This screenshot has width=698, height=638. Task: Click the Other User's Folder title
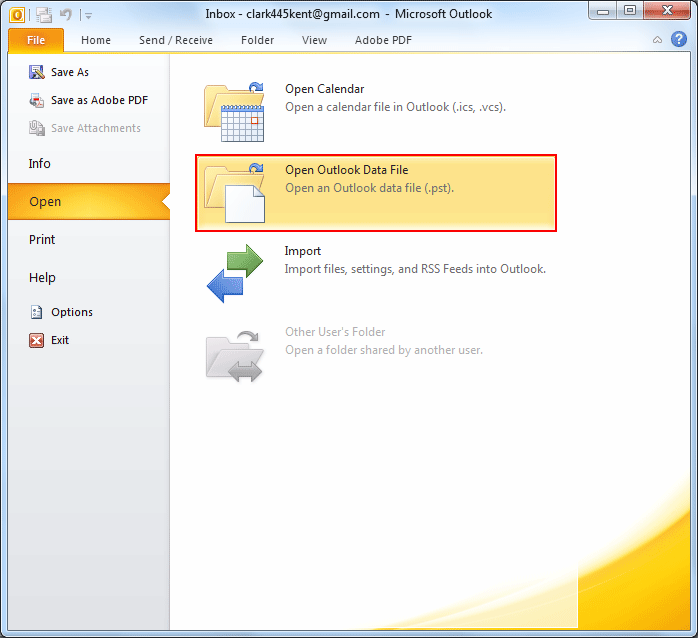pos(335,332)
